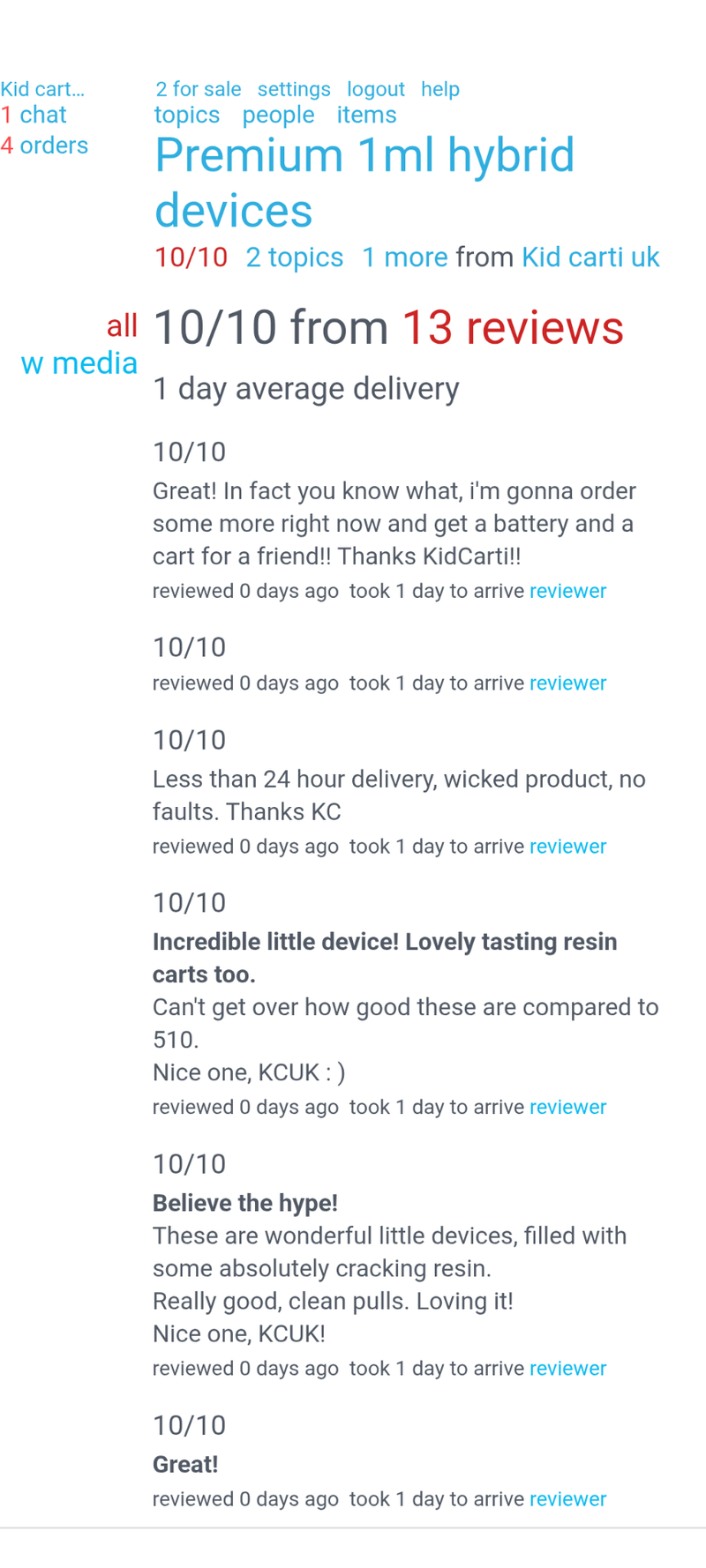
Task: Switch to the topics tab
Action: coord(186,115)
